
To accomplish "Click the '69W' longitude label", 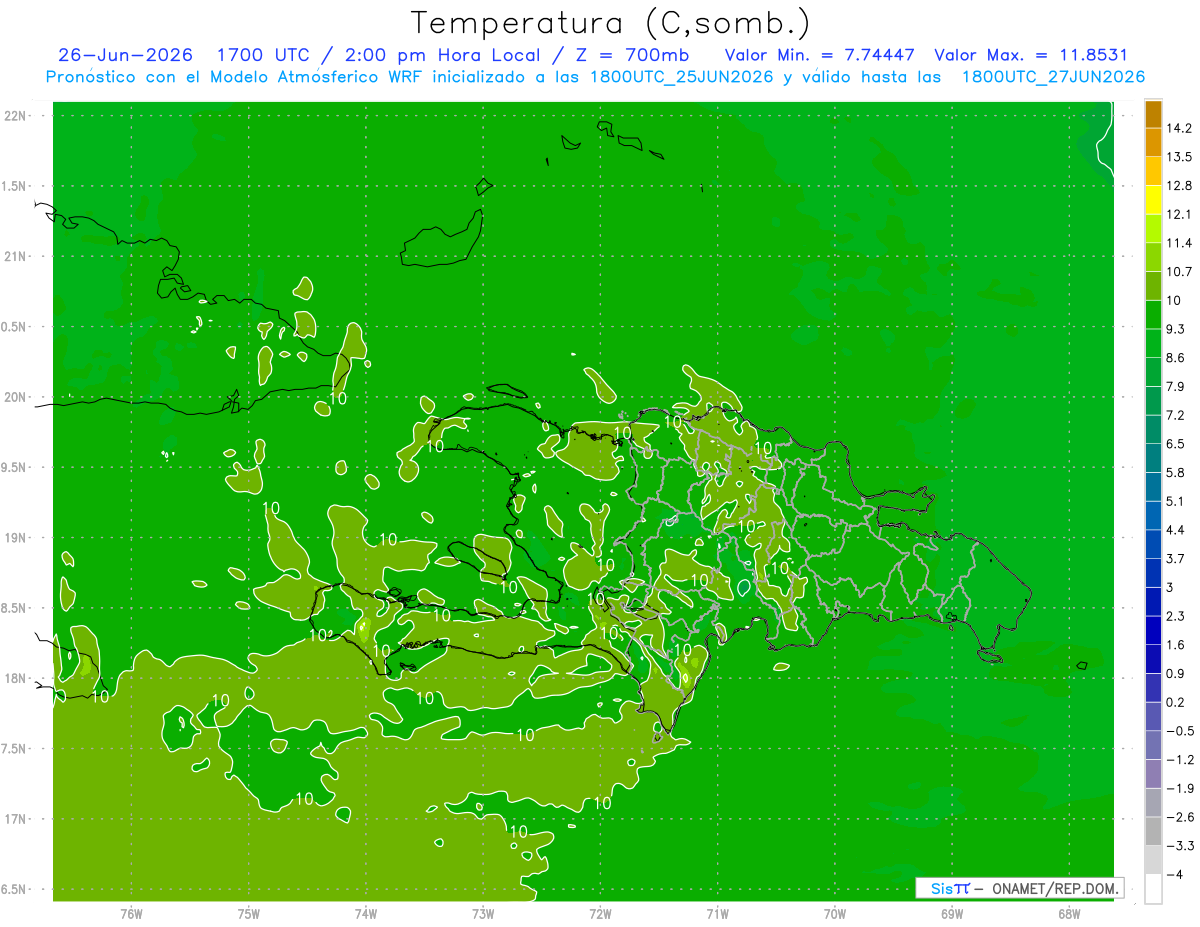I will pyautogui.click(x=951, y=914).
